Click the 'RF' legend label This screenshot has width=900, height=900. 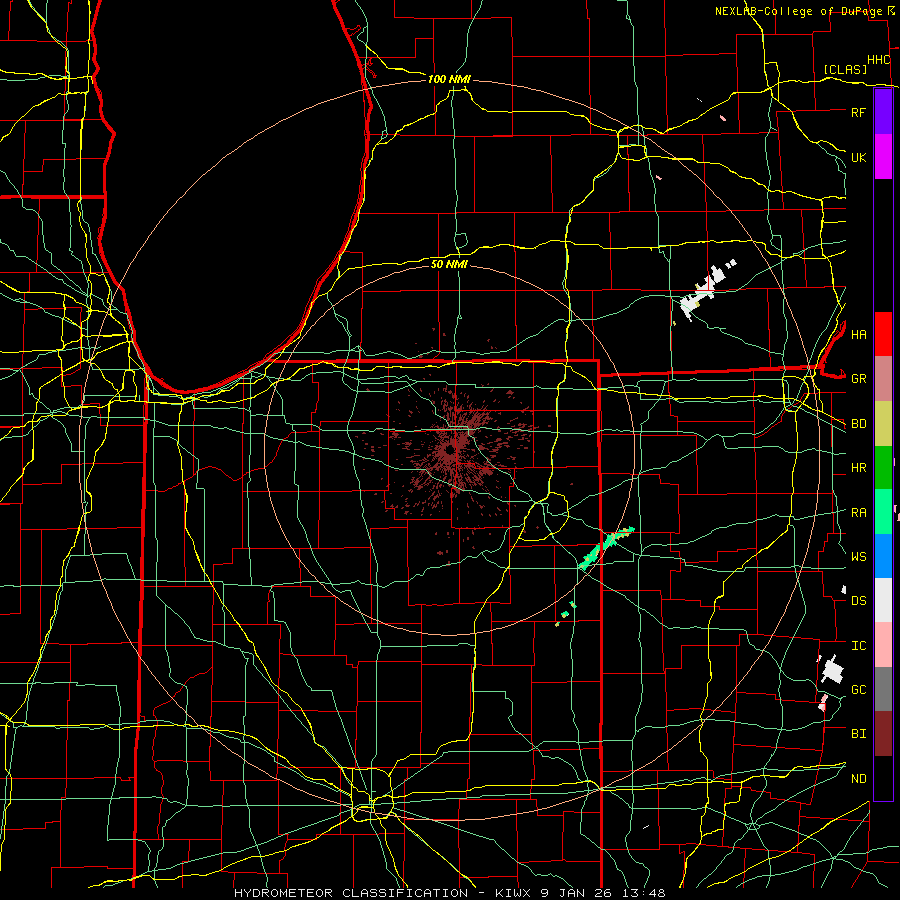[858, 112]
